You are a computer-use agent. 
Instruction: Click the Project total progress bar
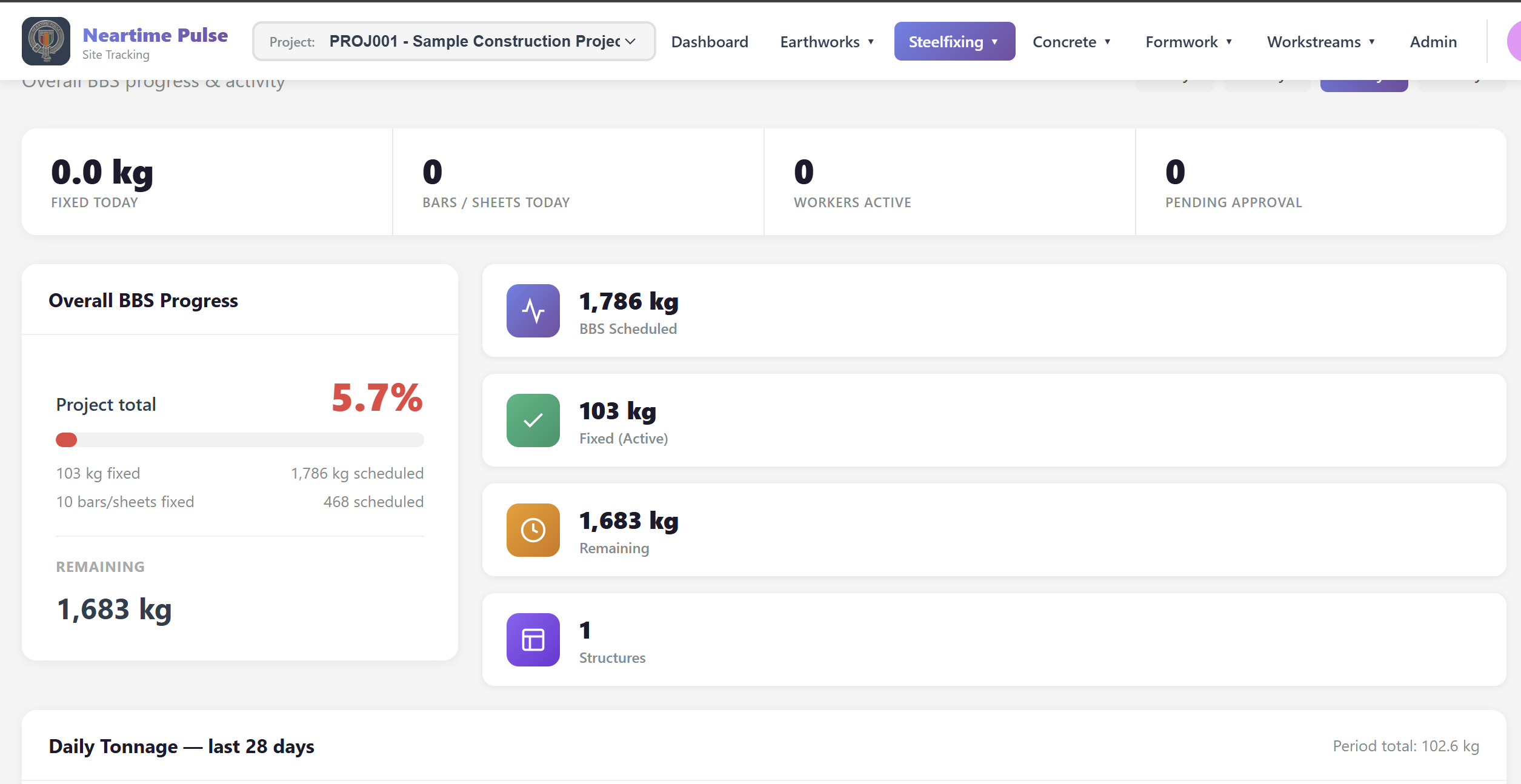[x=239, y=440]
